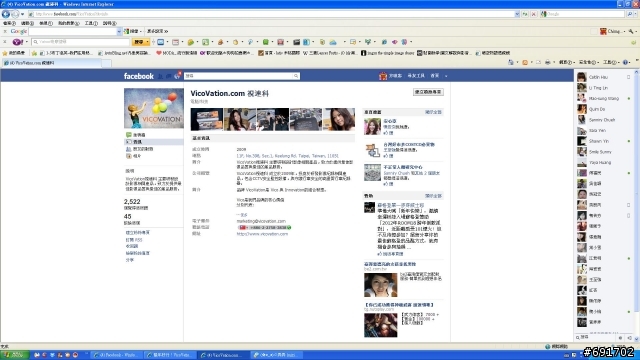Screen dimensions: 640x360
Task: Switch to VicoVation window in taskbar
Action: 222,355
